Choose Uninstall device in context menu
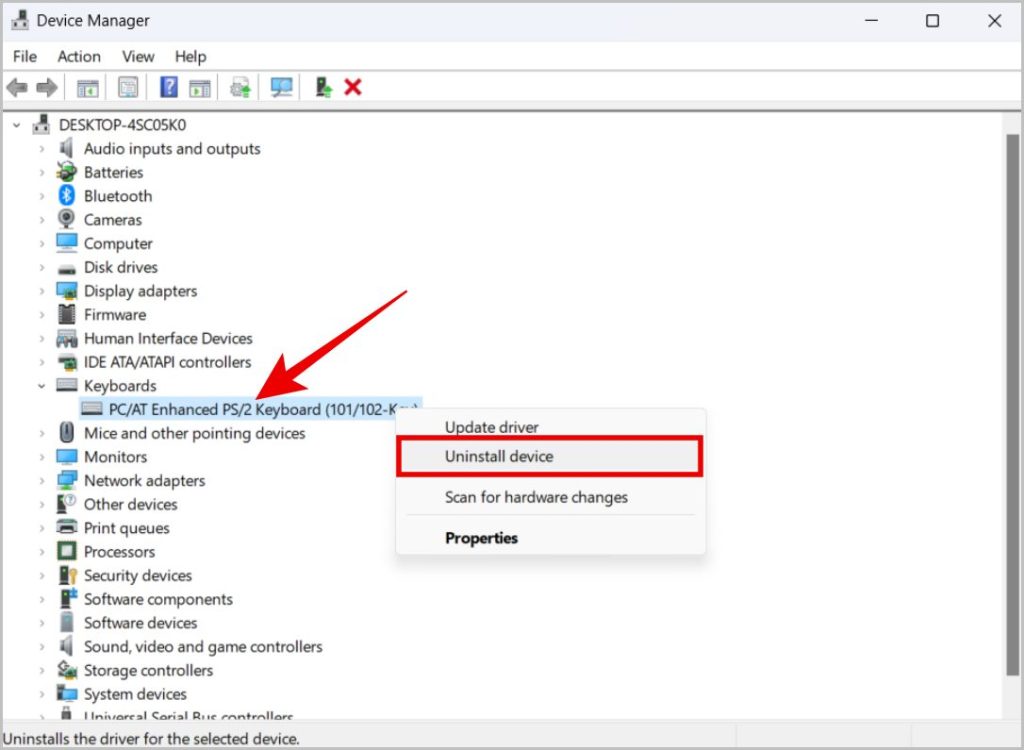The height and width of the screenshot is (750, 1024). point(551,456)
